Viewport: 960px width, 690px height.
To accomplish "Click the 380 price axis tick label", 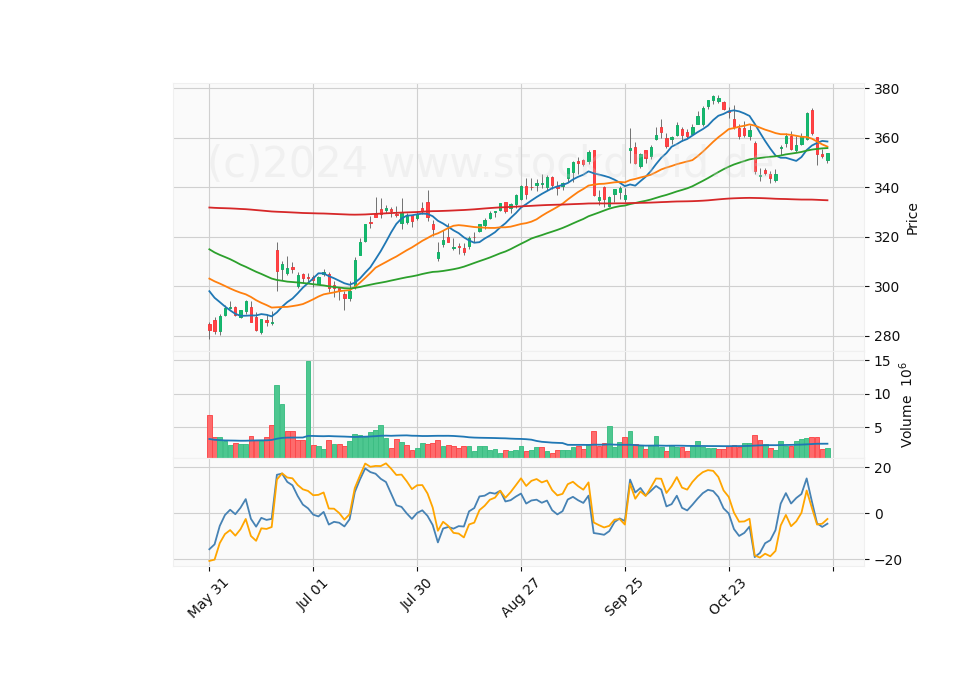I will coord(887,89).
